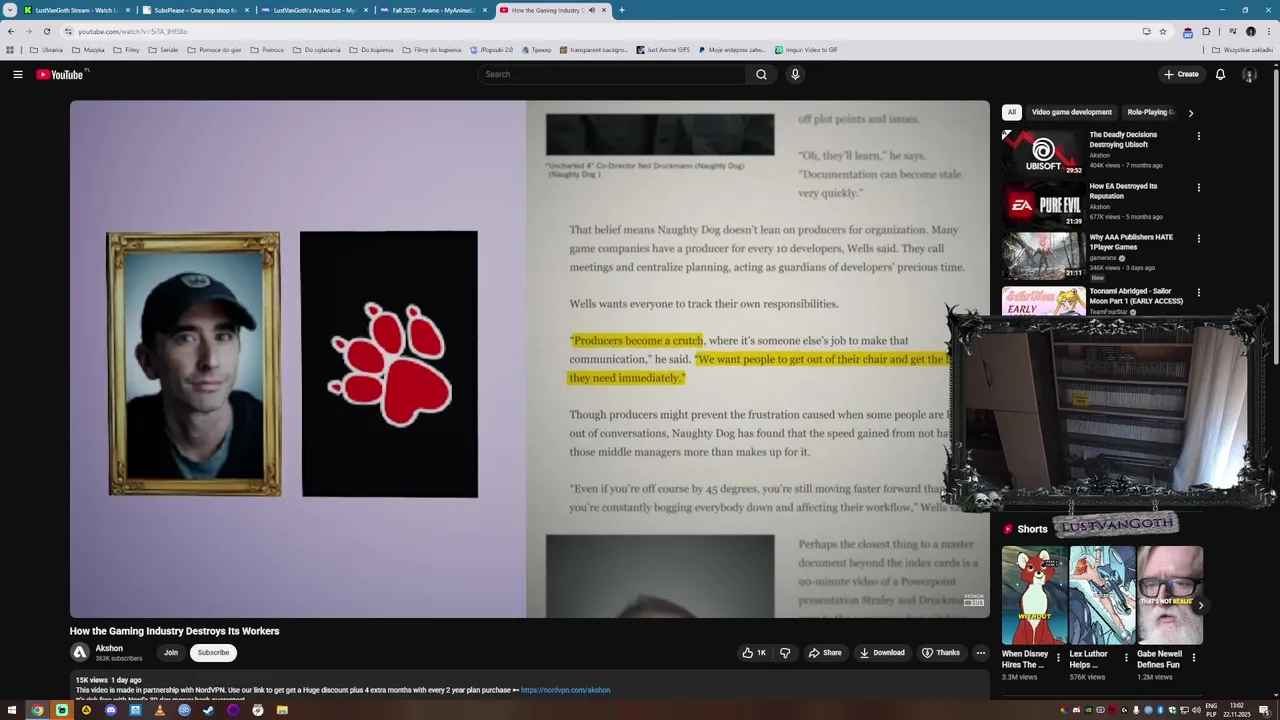Switch to the Fall 2025 Anime tab

click(x=433, y=10)
